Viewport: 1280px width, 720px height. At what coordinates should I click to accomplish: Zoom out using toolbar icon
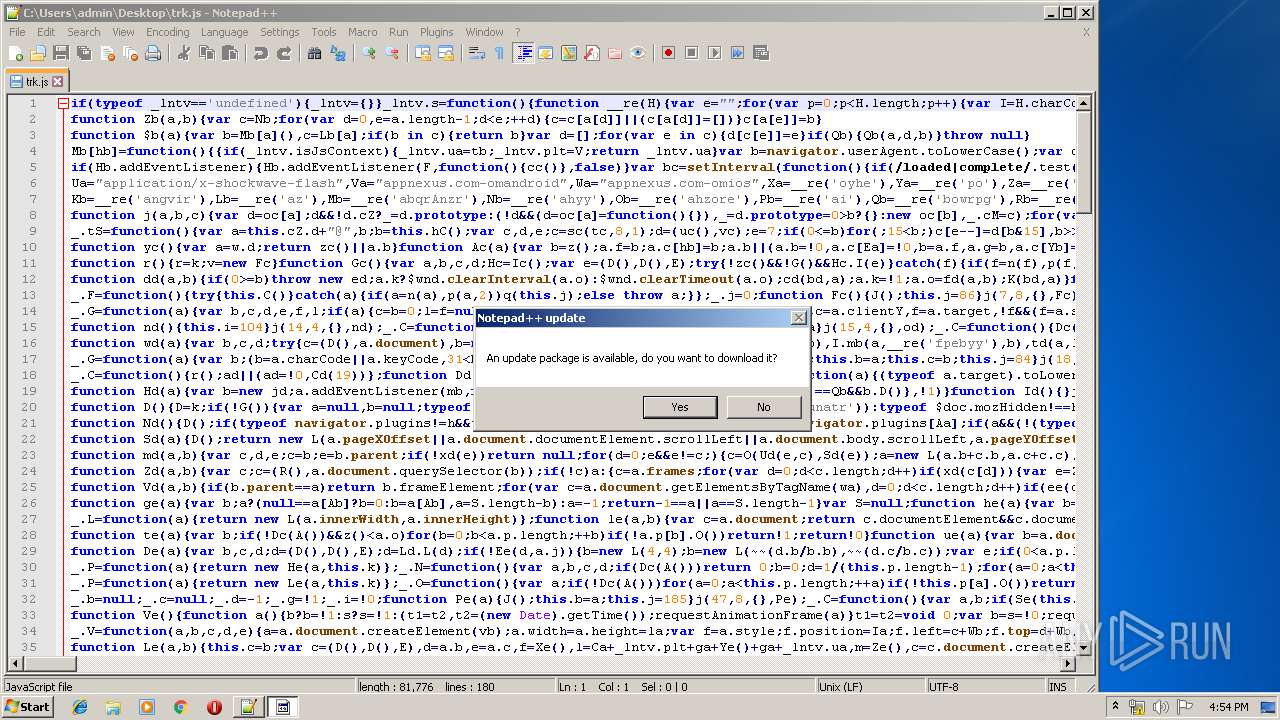coord(392,53)
